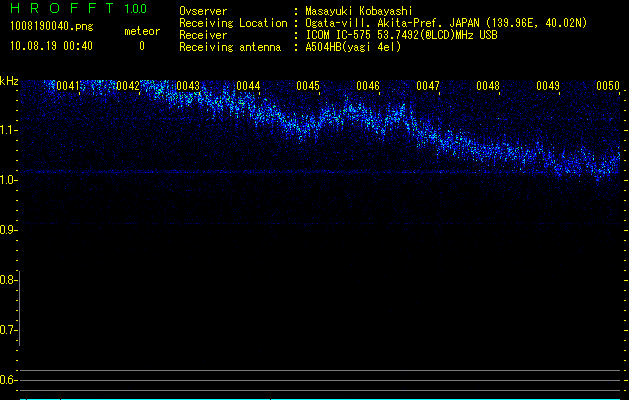Image resolution: width=629 pixels, height=400 pixels.
Task: Click the kHz unit label
Action: (x=10, y=81)
